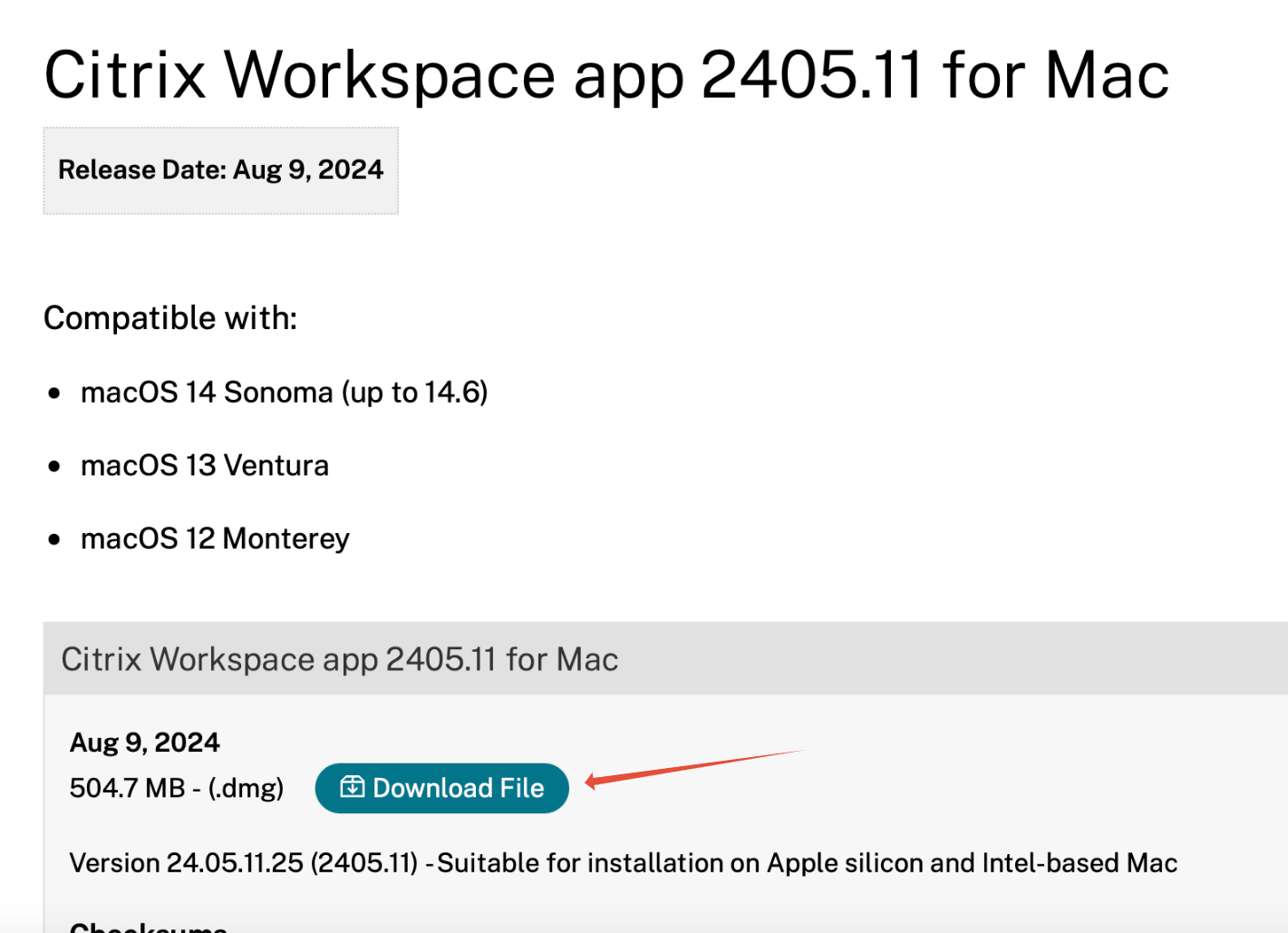Click the 'Compatible with:' heading
This screenshot has width=1288, height=933.
pos(170,318)
